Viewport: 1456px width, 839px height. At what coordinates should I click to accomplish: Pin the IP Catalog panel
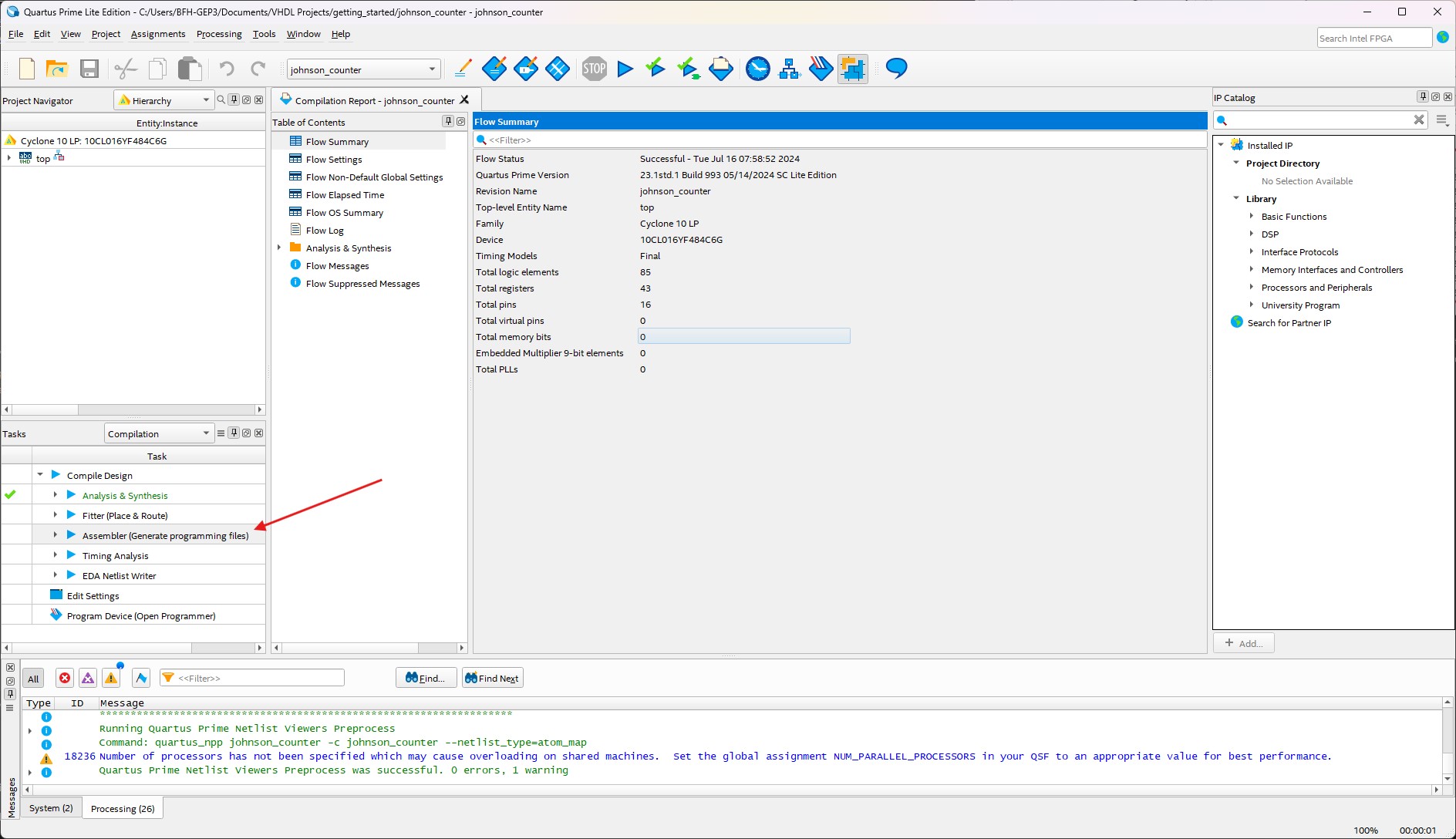[x=1423, y=96]
